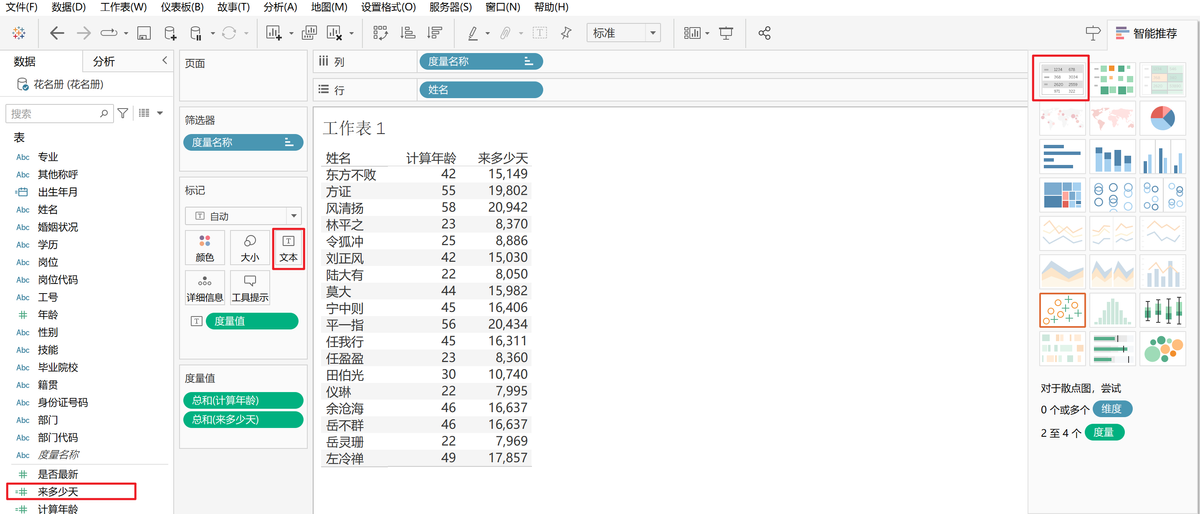
Task: Click the save workbook icon
Action: coord(144,33)
